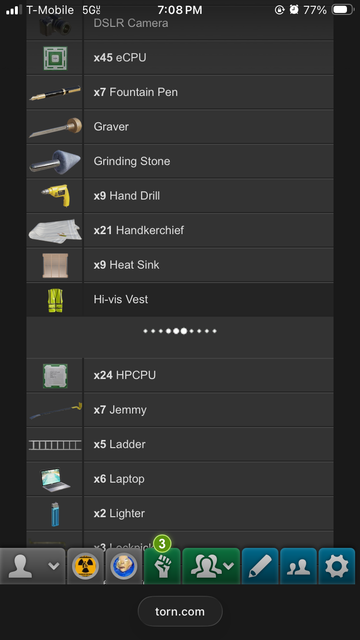Tap the HPCPU item icon
This screenshot has width=360, height=640.
(x=55, y=376)
